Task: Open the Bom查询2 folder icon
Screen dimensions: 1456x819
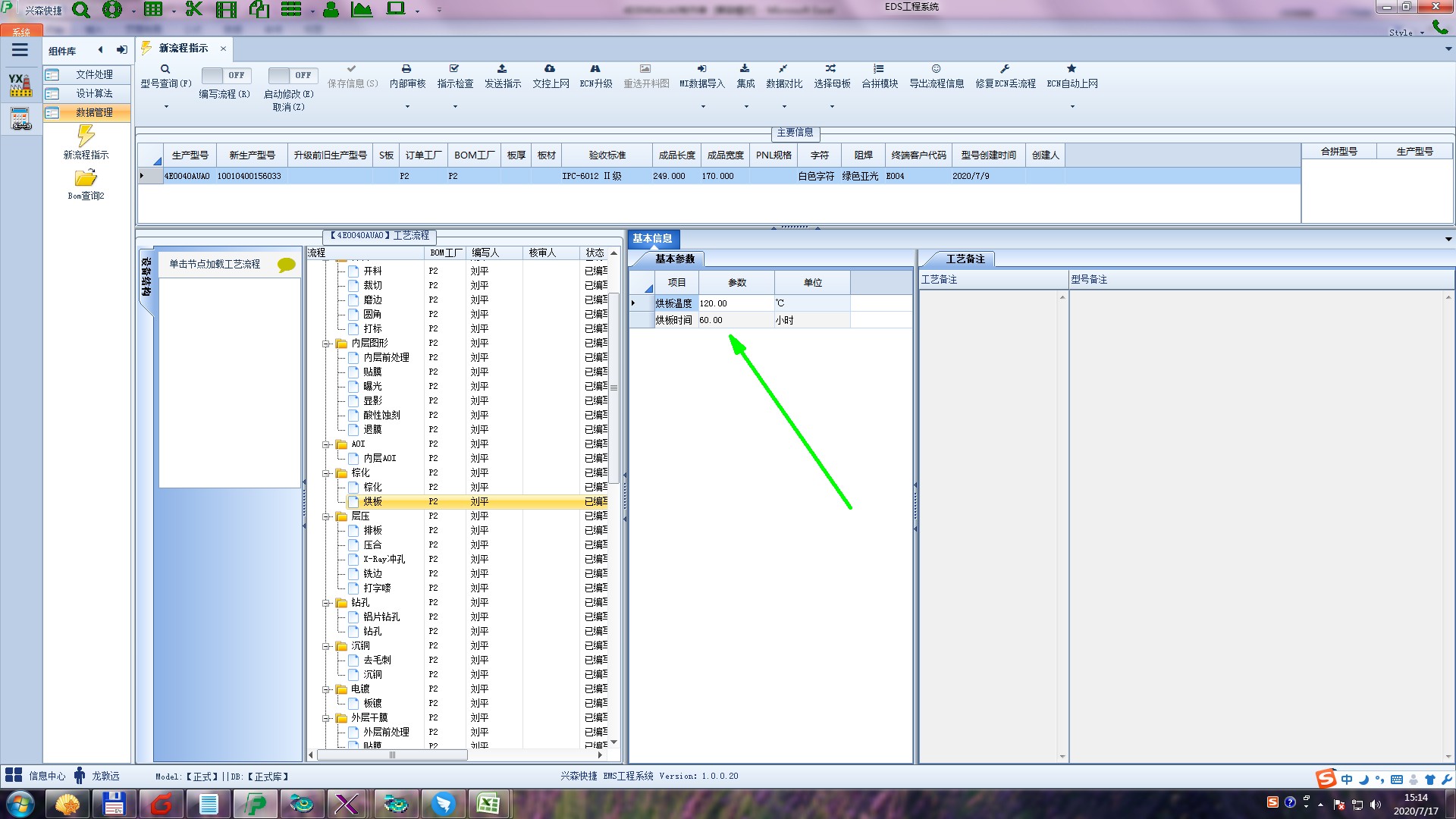Action: [x=86, y=178]
